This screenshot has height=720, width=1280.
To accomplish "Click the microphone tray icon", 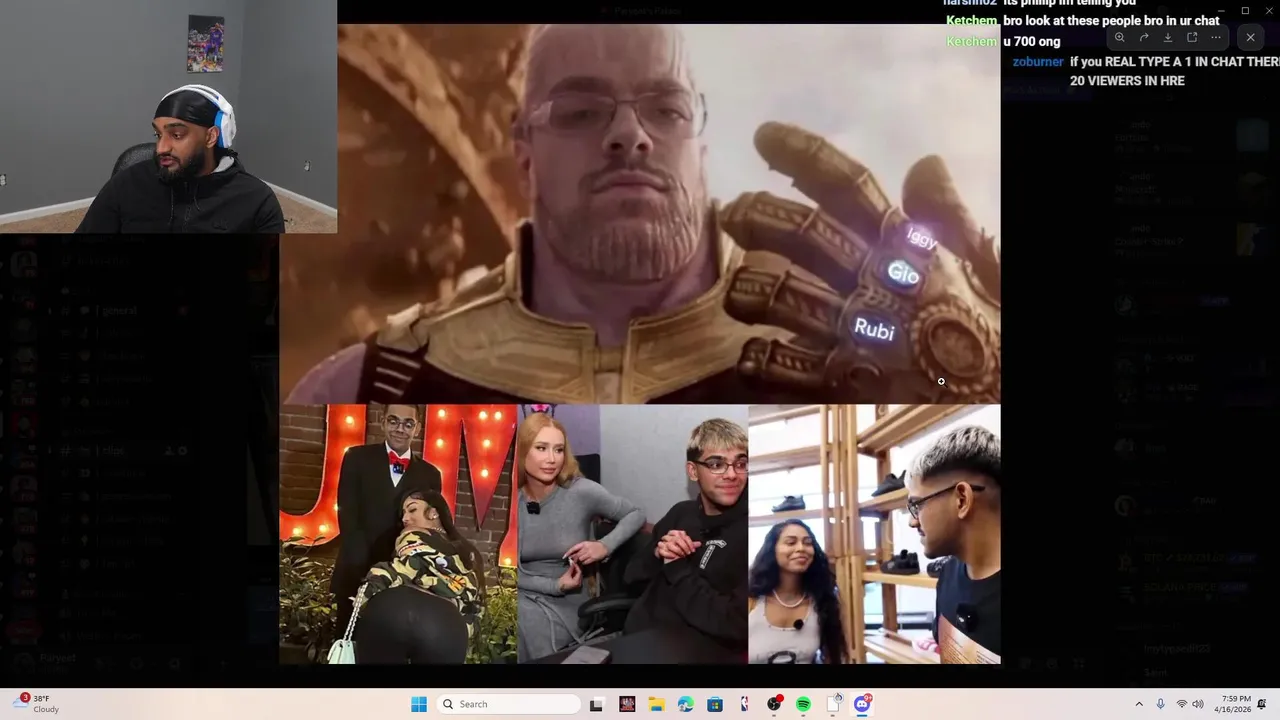I will tap(1160, 704).
